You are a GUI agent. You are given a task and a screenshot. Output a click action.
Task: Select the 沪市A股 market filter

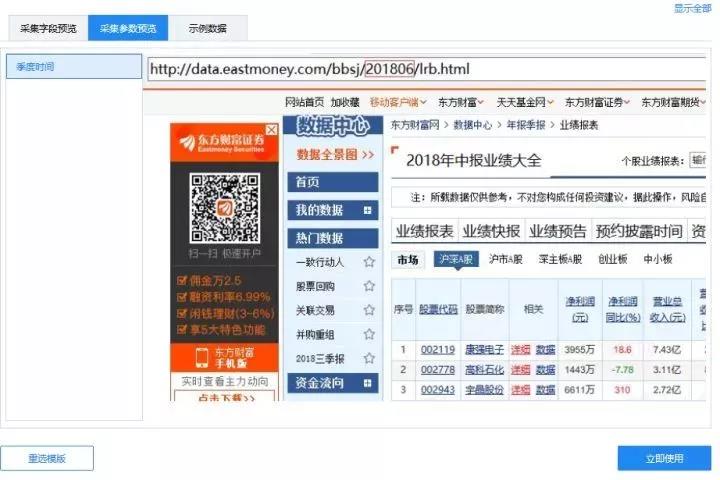(506, 259)
